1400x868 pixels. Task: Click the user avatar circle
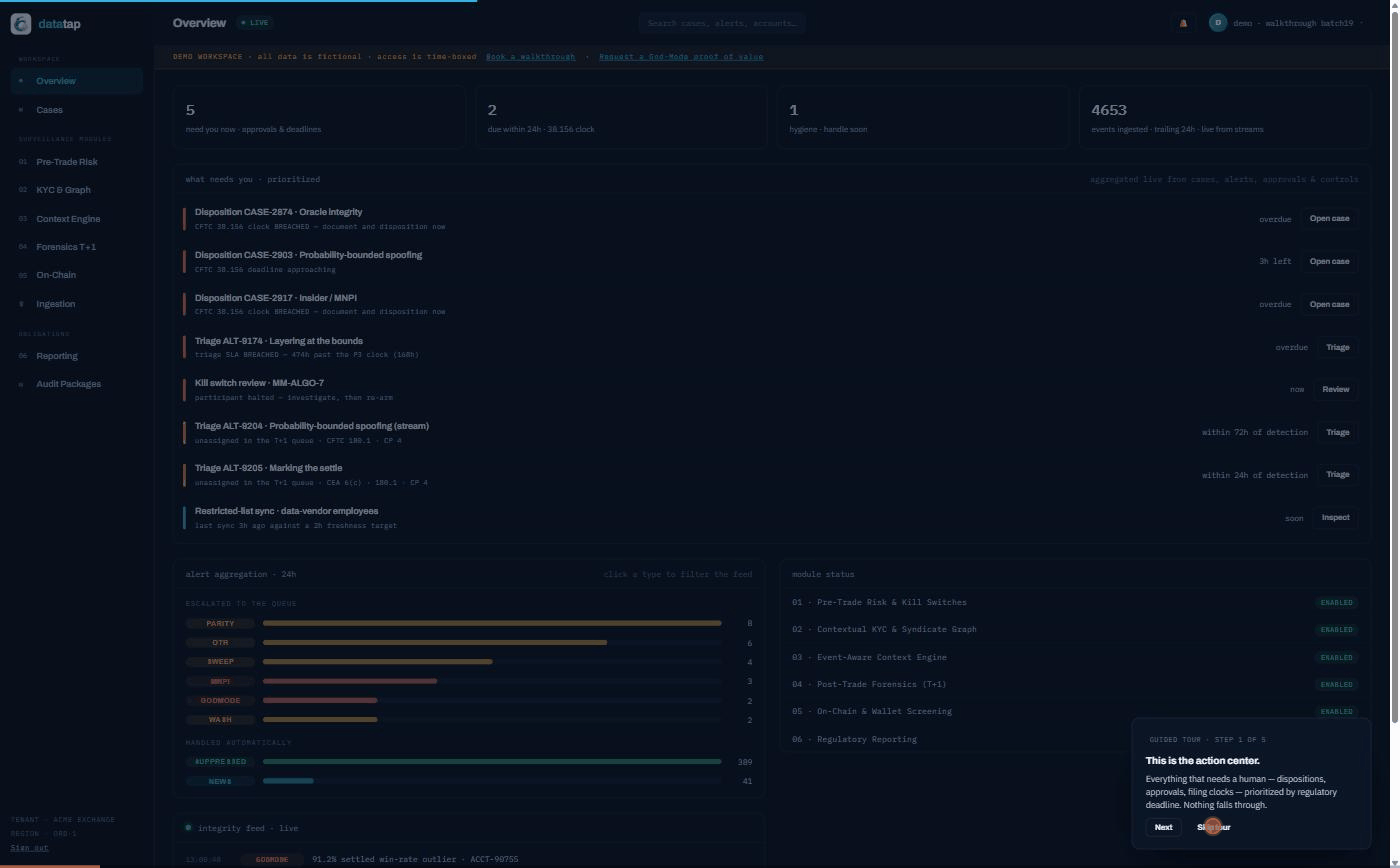point(1217,23)
